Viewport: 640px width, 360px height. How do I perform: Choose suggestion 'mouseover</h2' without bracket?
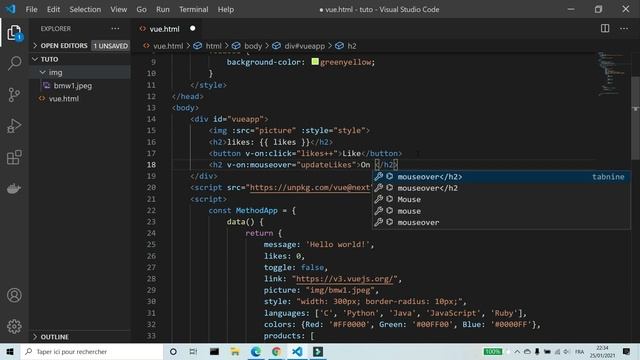[x=501, y=188]
